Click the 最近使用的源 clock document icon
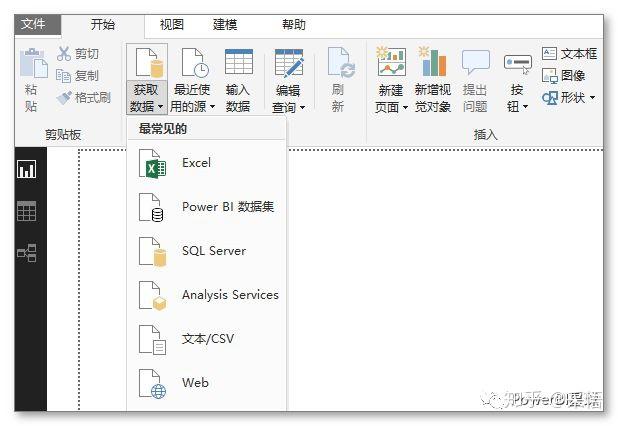The image size is (618, 426). (194, 63)
